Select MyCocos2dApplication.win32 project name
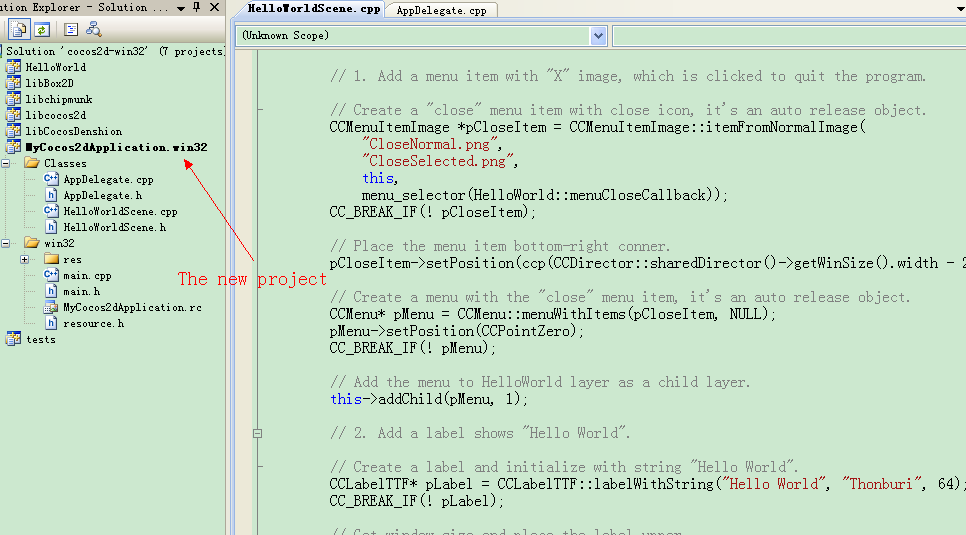966x535 pixels. [x=116, y=147]
